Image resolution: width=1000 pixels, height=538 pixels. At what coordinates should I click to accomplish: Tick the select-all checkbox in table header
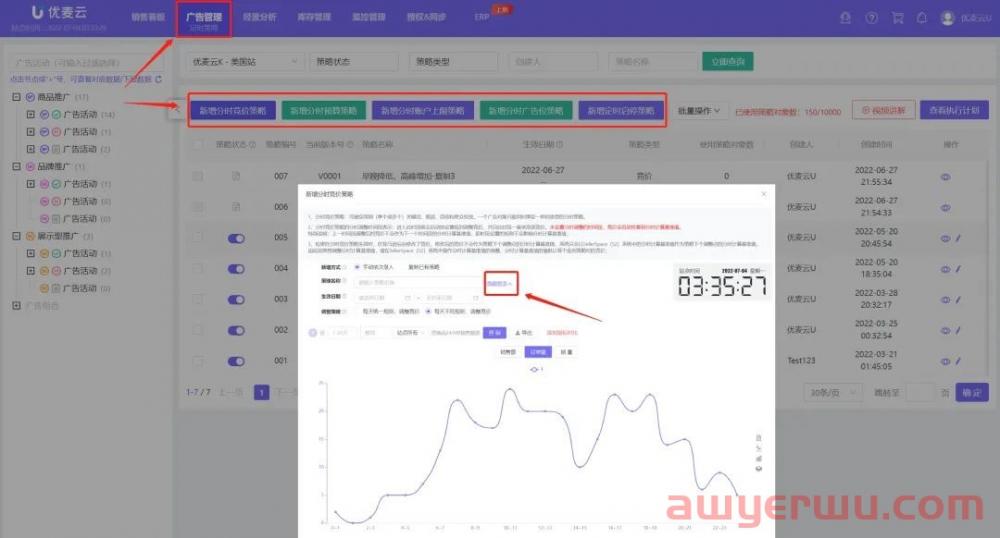pyautogui.click(x=198, y=145)
